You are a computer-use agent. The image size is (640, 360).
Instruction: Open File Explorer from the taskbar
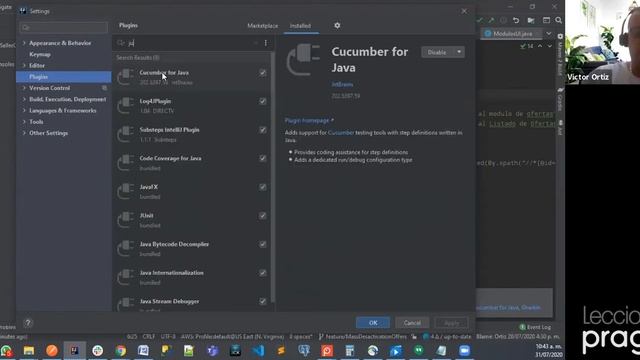pos(29,351)
